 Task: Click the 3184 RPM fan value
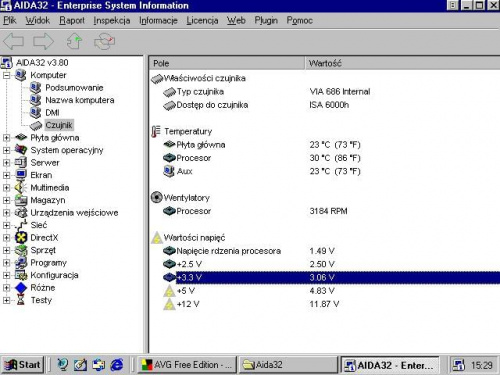(328, 211)
